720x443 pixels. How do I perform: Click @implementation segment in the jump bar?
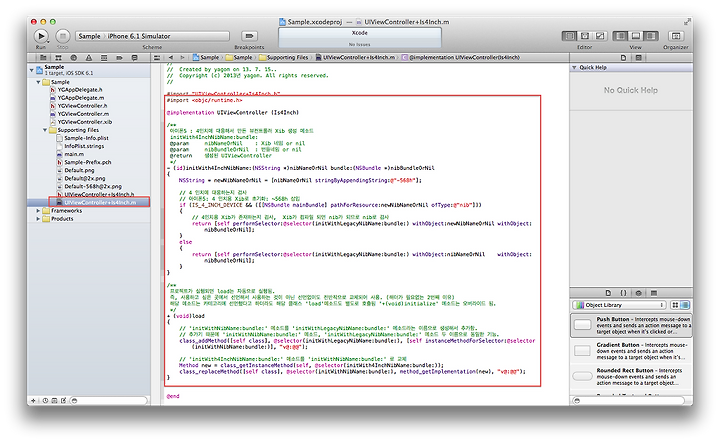461,58
